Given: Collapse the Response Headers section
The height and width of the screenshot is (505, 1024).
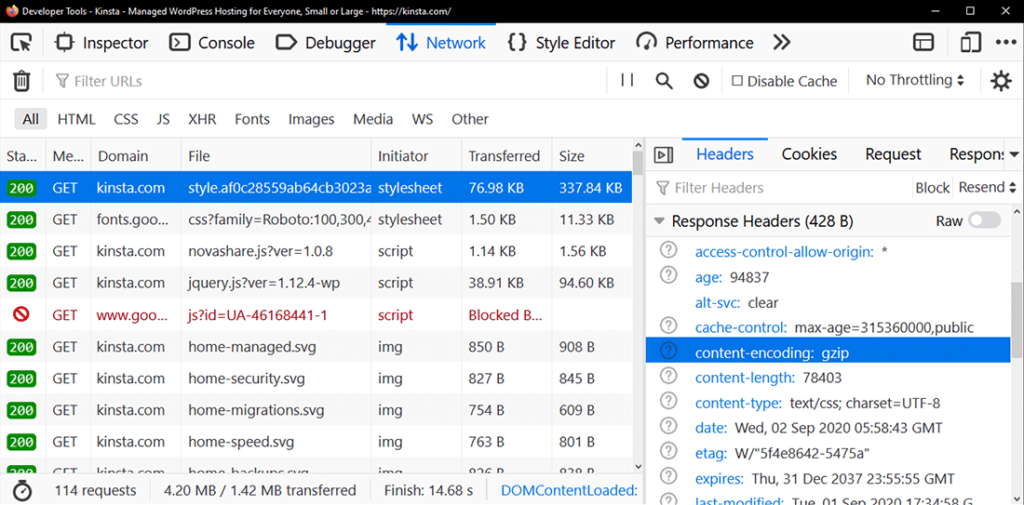Looking at the screenshot, I should pyautogui.click(x=659, y=221).
